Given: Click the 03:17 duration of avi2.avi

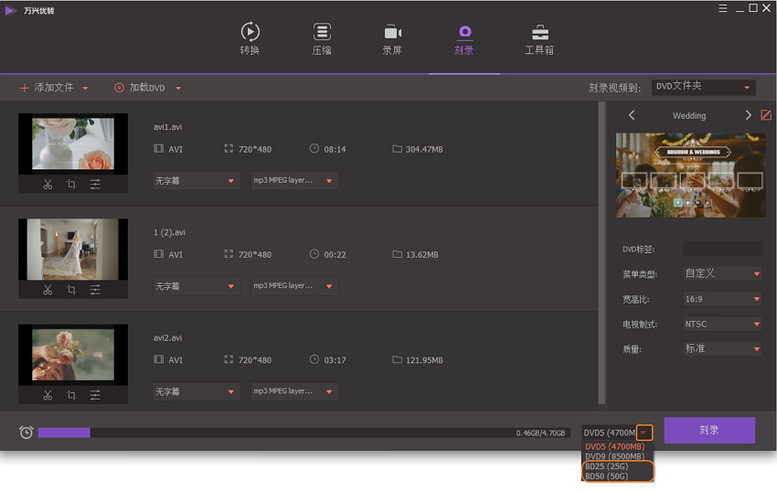Looking at the screenshot, I should (x=335, y=360).
